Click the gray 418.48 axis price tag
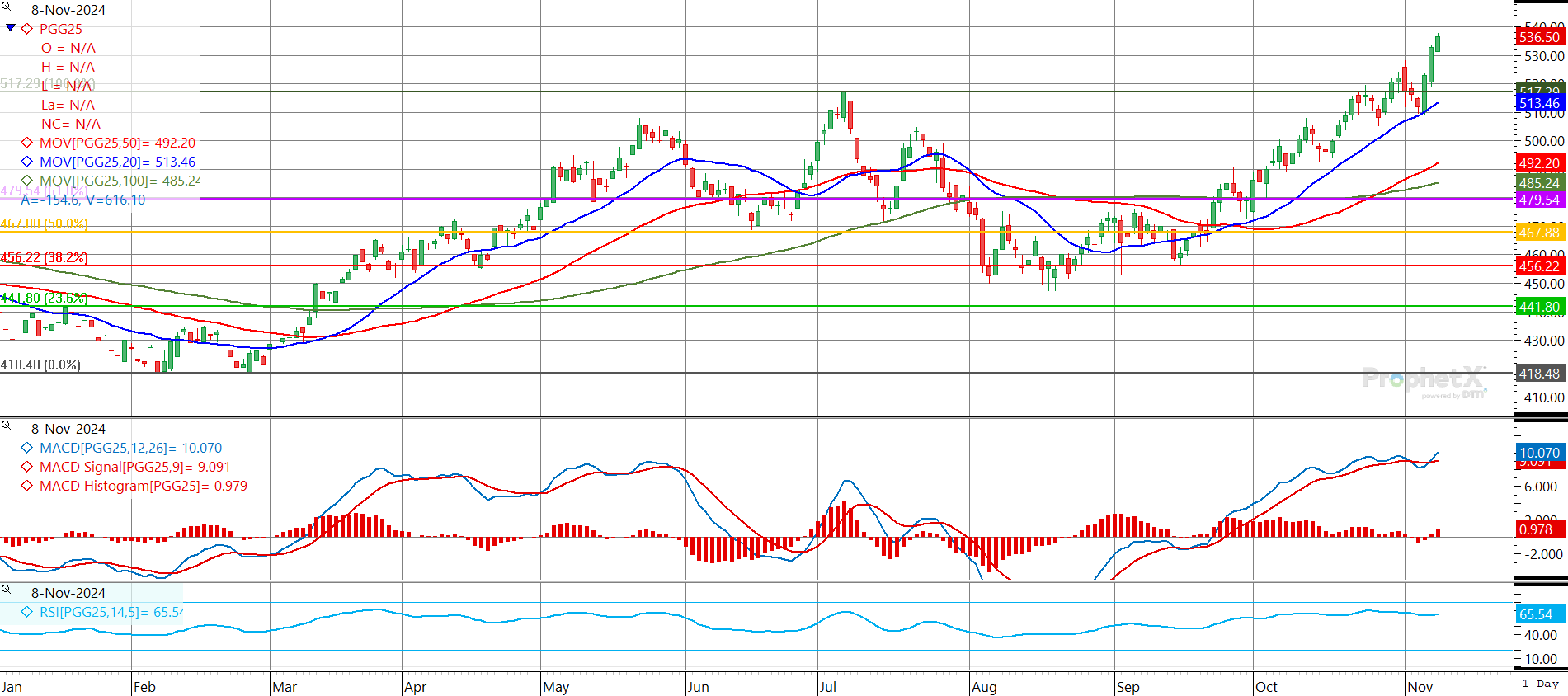Viewport: 1568px width, 696px height. pos(1539,374)
